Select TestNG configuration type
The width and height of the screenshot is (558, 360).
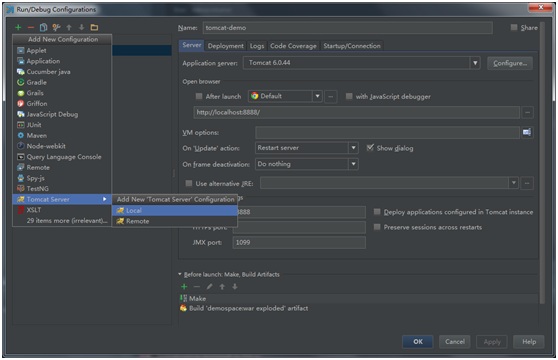pyautogui.click(x=62, y=189)
